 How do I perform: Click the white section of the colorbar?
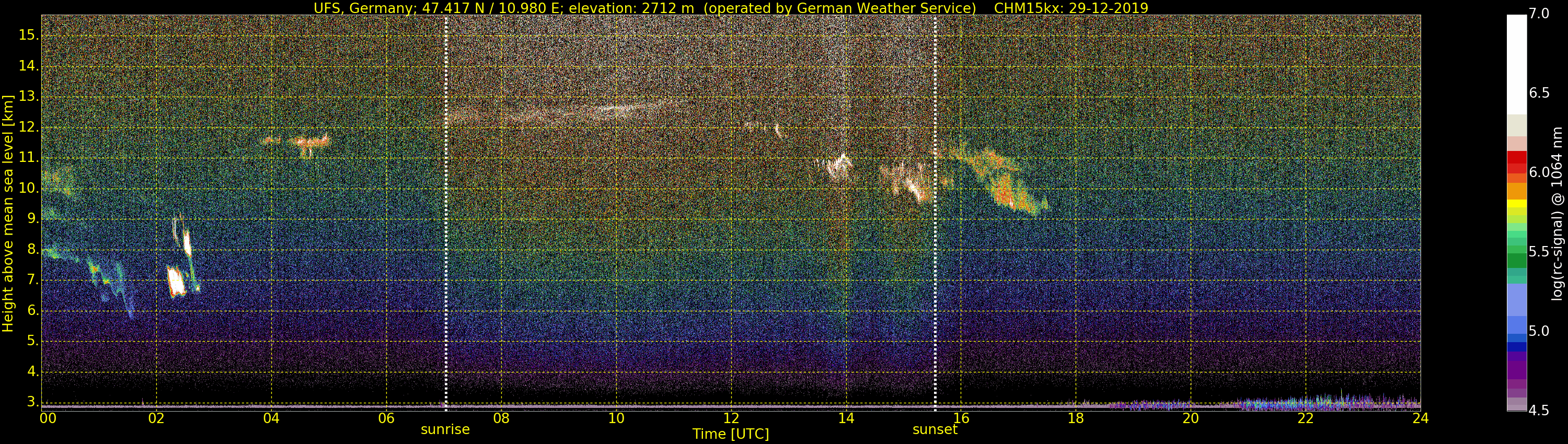[1516, 64]
